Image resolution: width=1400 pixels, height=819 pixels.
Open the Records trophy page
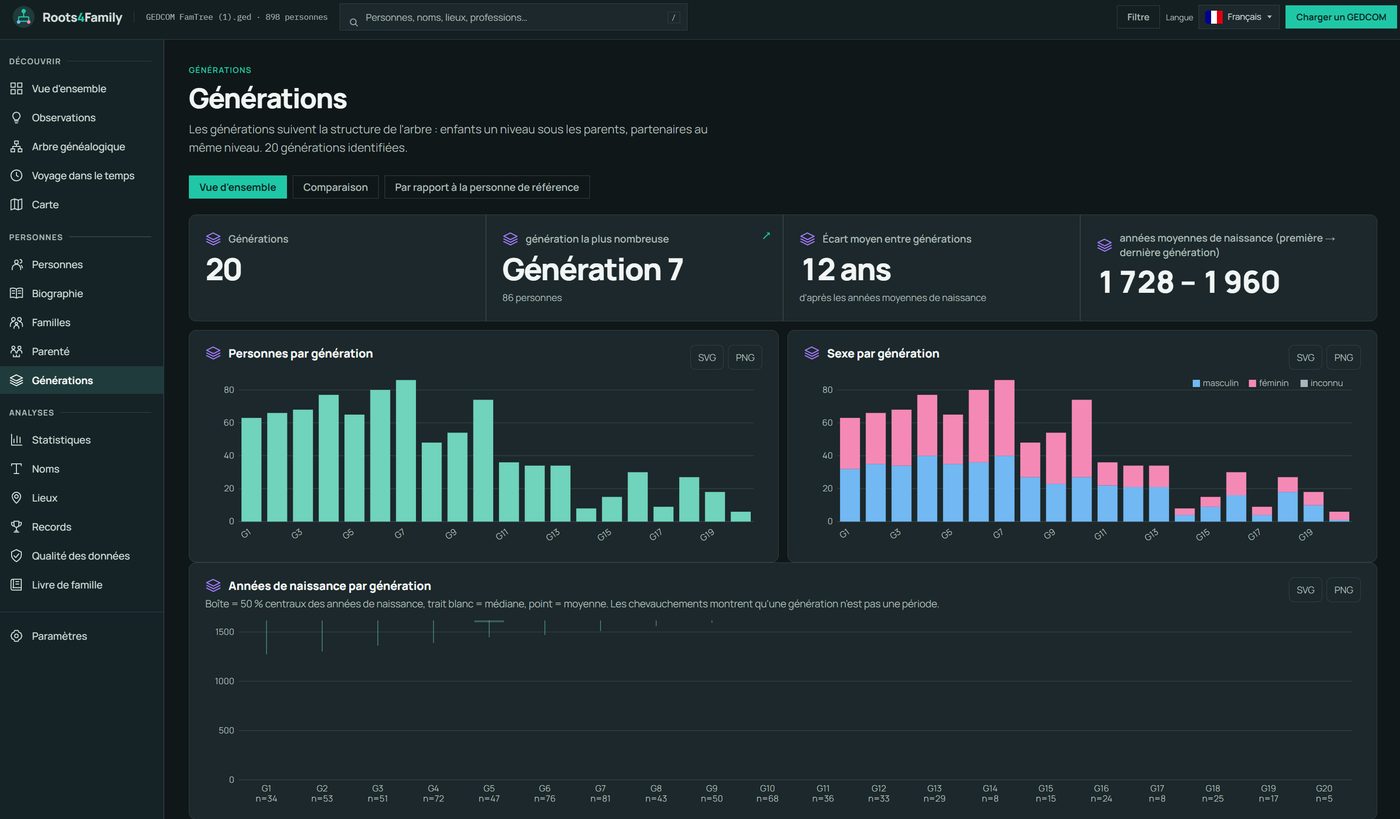[81, 527]
